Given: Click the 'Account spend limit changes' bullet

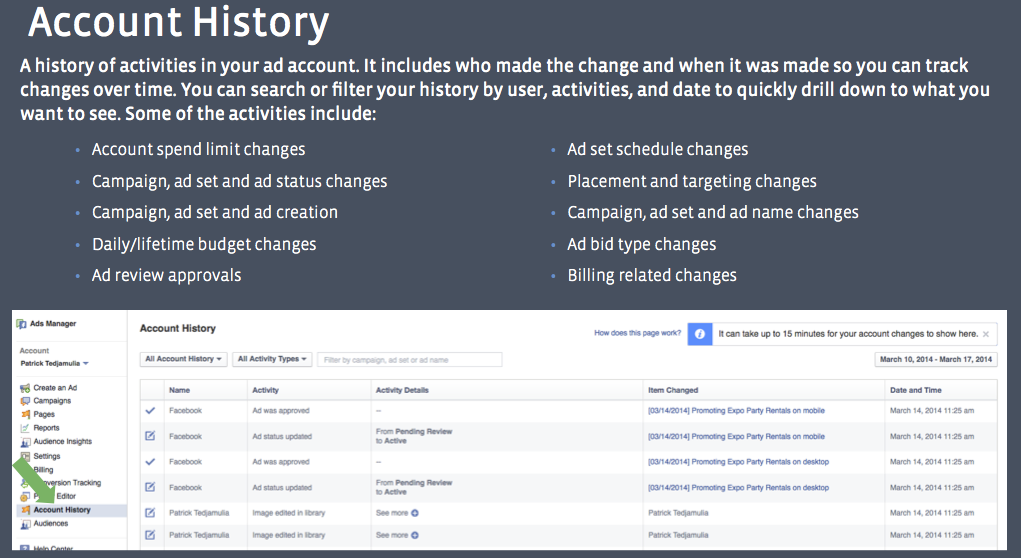Looking at the screenshot, I should [199, 149].
